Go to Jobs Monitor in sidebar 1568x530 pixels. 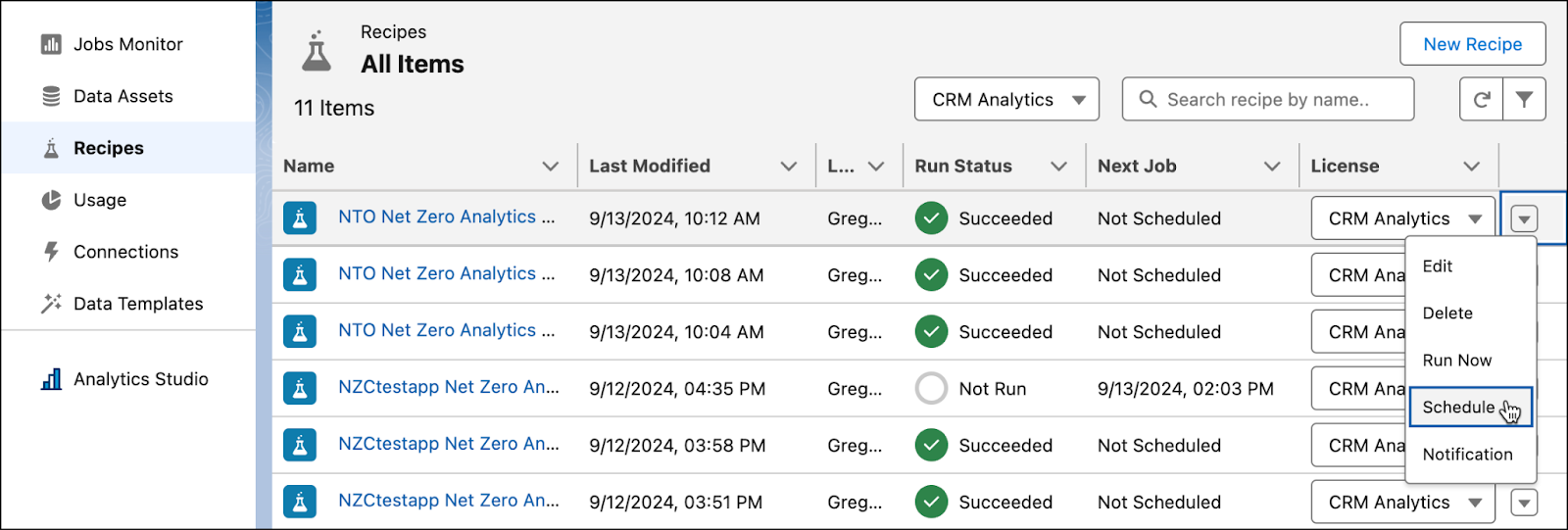(x=128, y=44)
